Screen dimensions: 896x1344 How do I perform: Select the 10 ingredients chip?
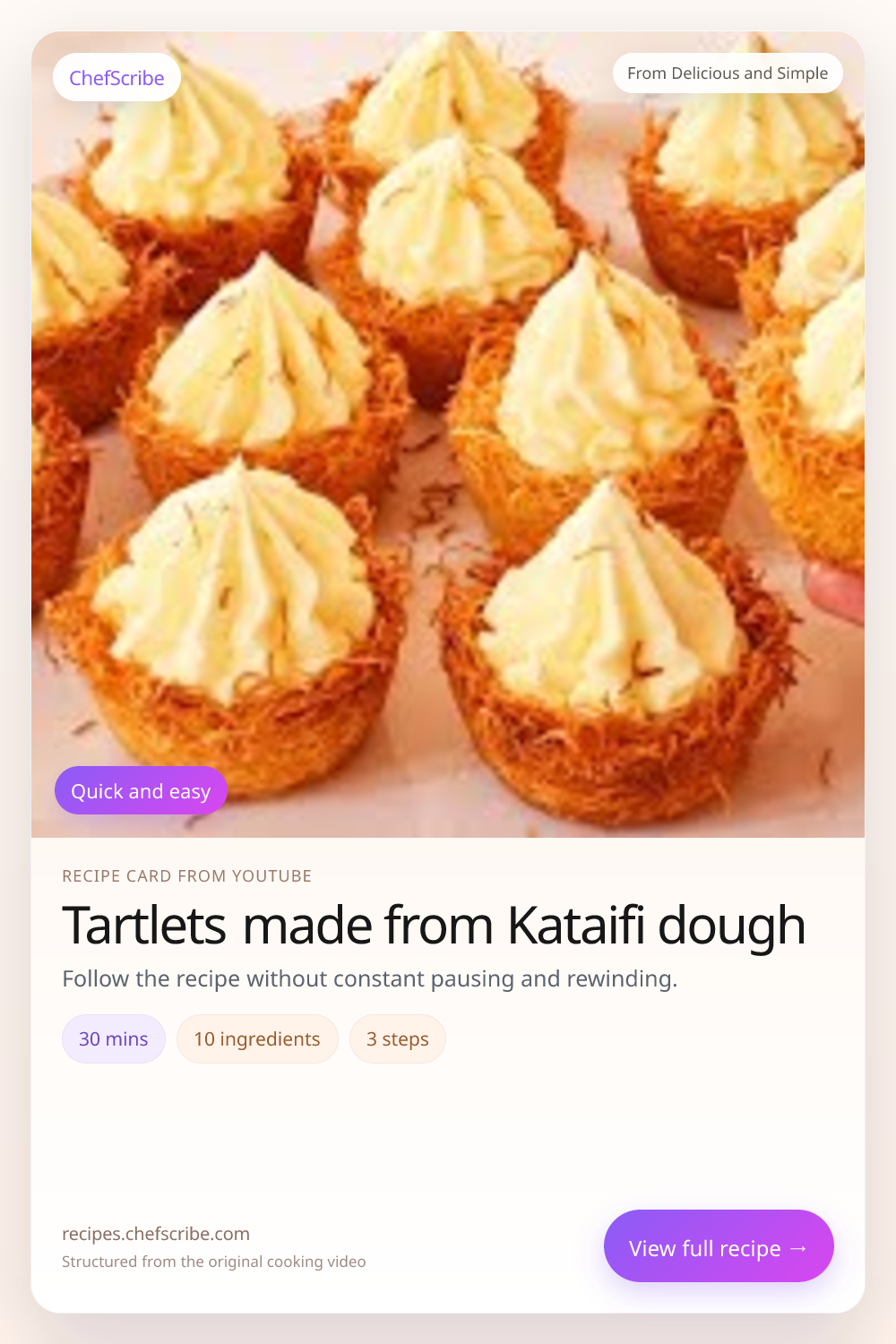point(257,1038)
